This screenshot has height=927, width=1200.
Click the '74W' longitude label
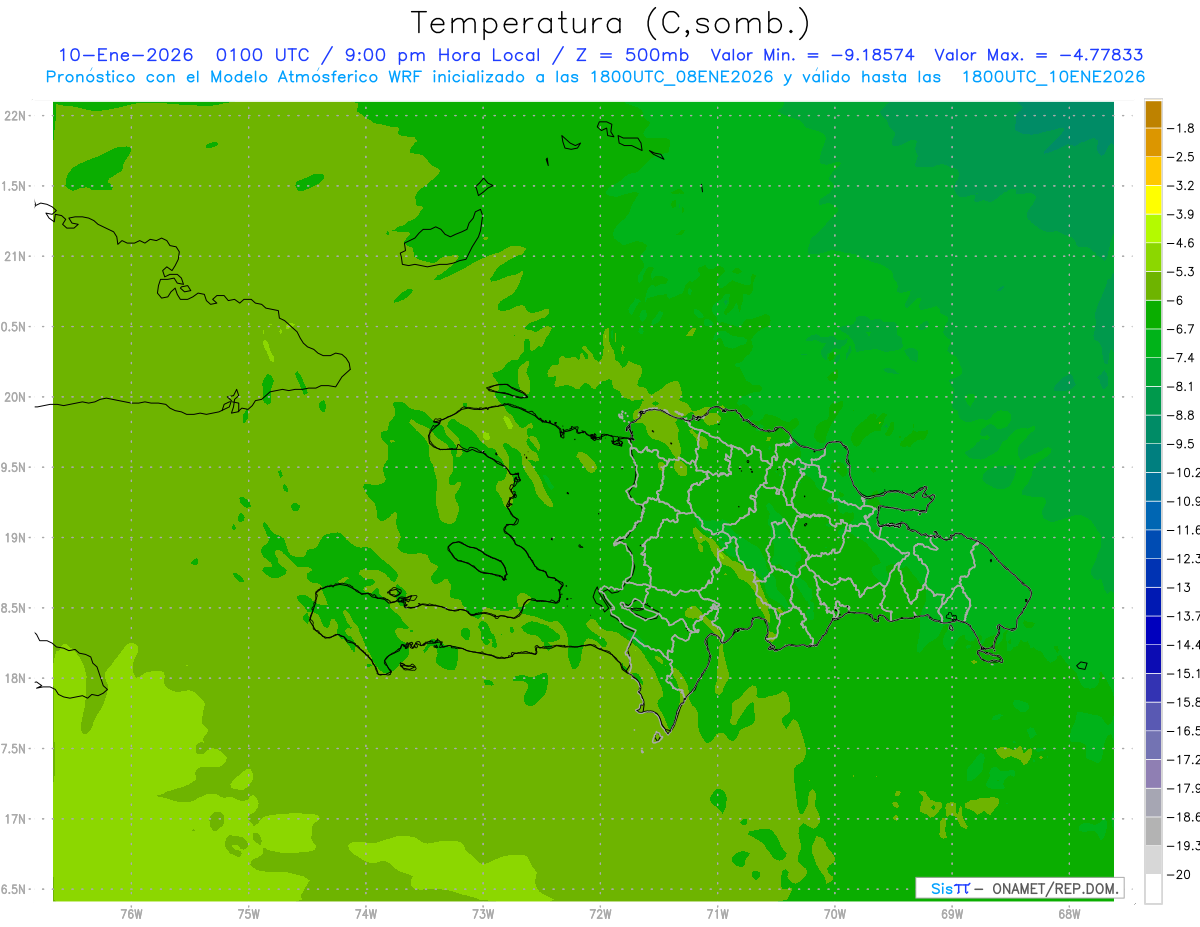click(366, 914)
